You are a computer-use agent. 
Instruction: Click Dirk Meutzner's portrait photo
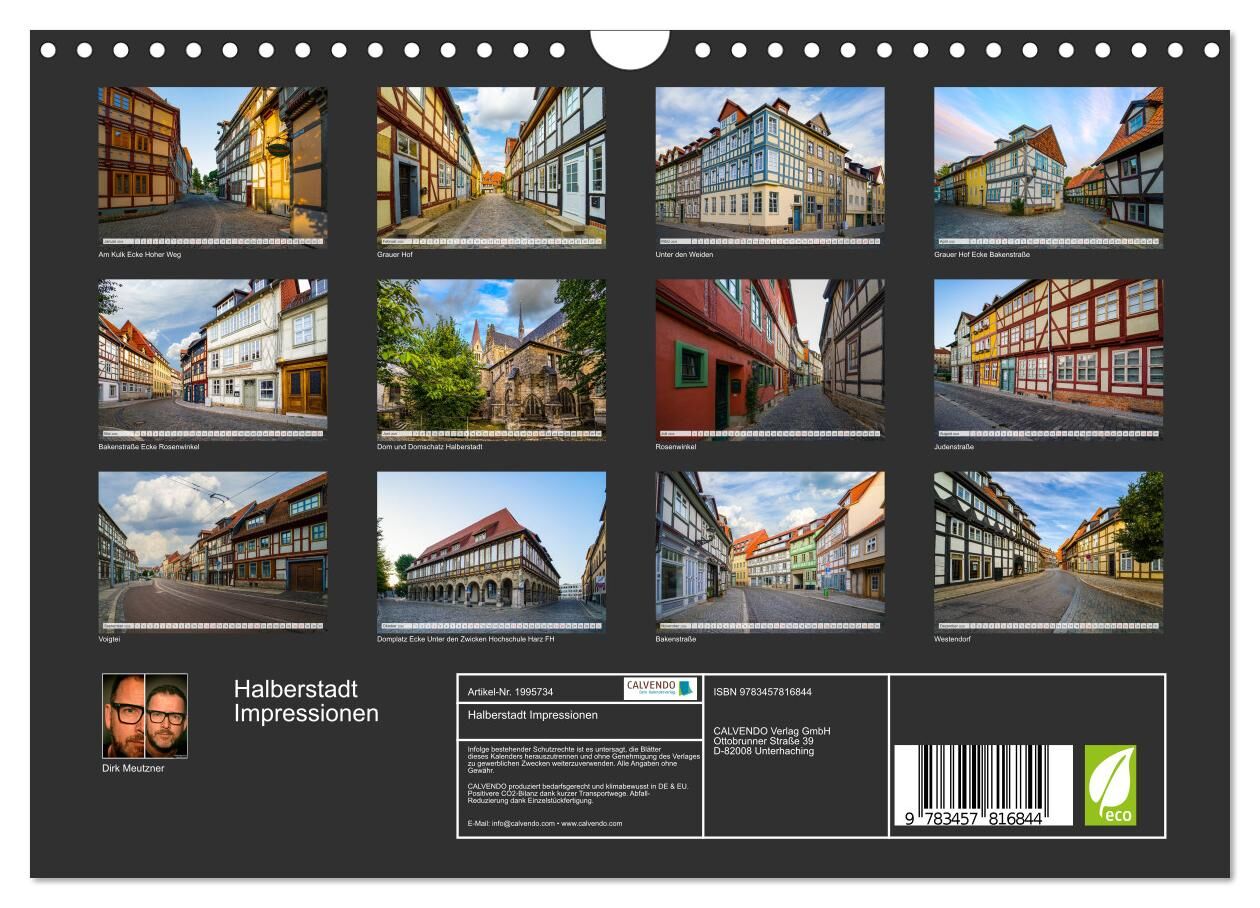(x=145, y=716)
